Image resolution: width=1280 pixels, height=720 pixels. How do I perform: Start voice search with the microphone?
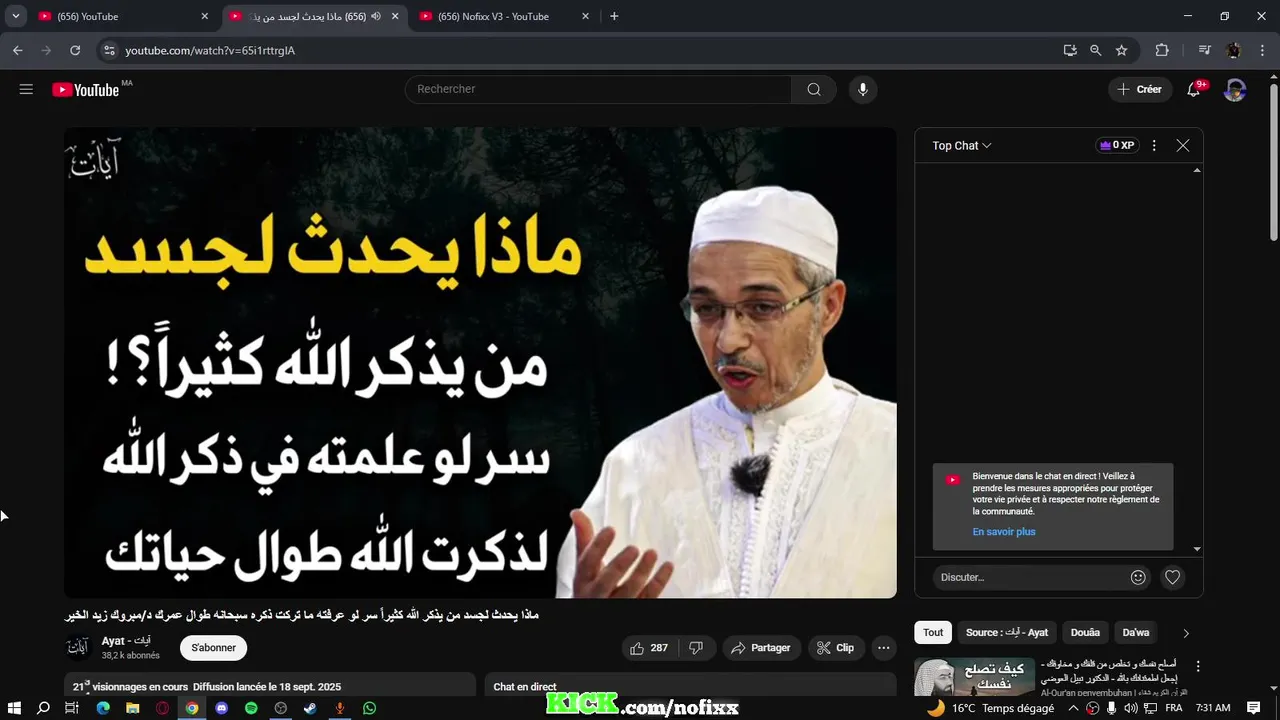(x=863, y=89)
